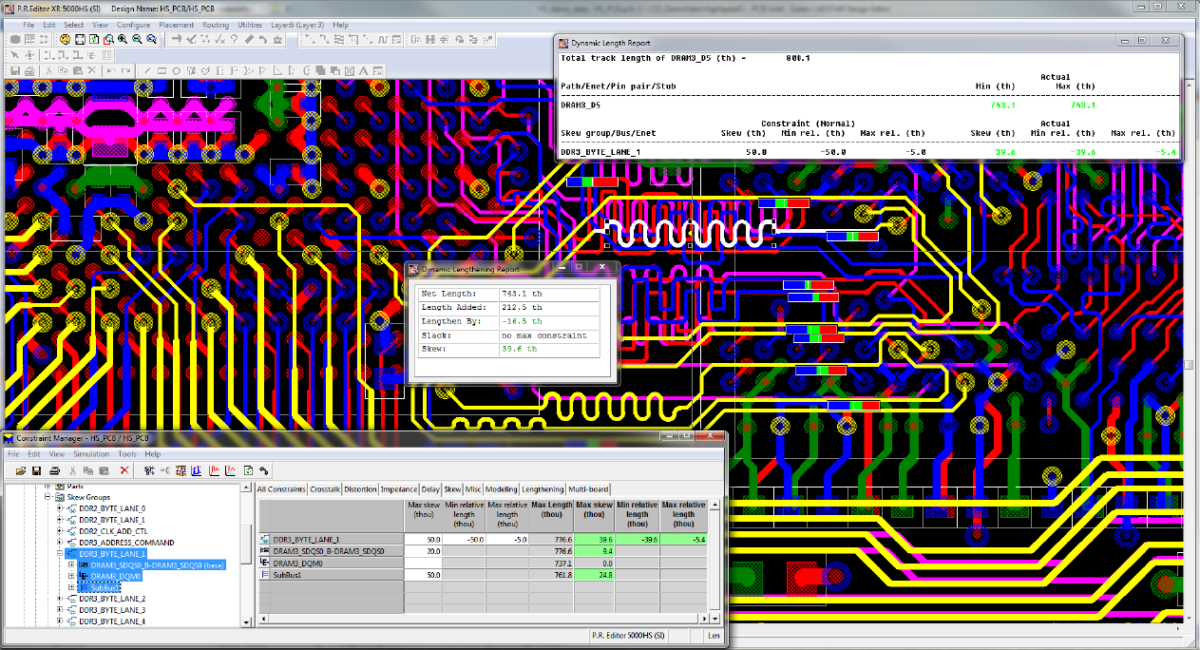Click the Print icon in Constraint Manager
Image resolution: width=1200 pixels, height=650 pixels.
click(54, 470)
